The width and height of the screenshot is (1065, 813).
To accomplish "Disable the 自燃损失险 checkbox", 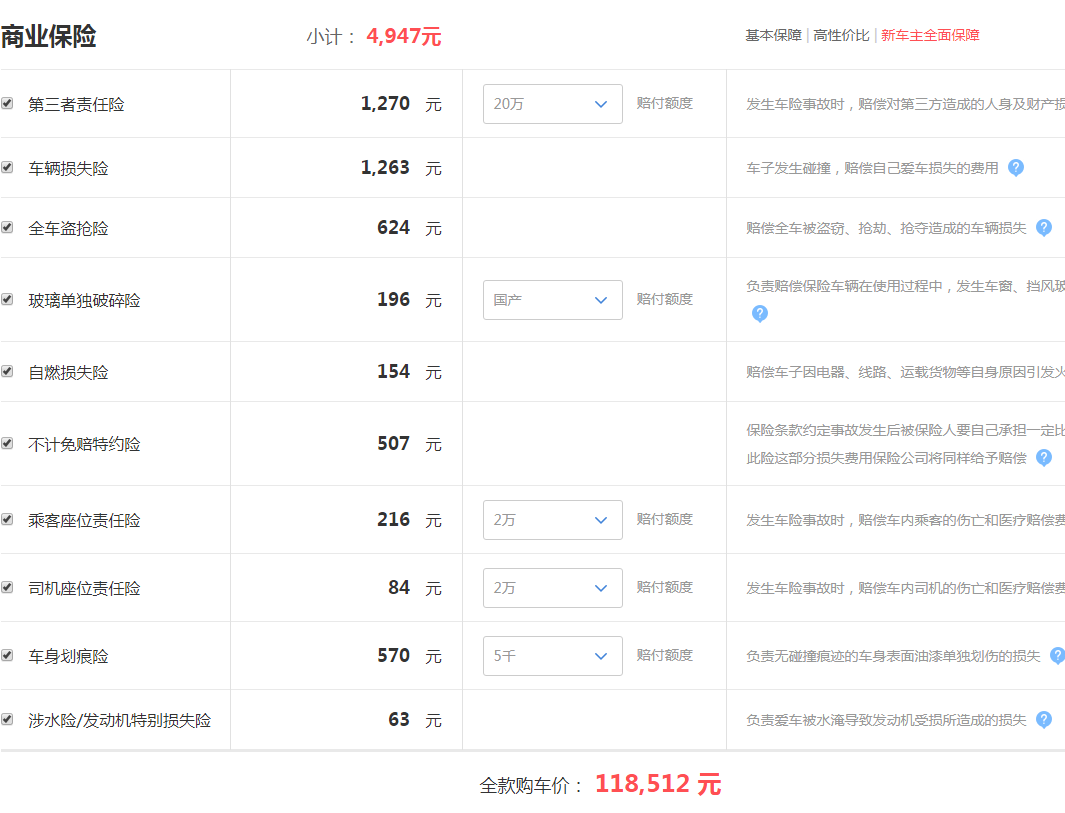I will pos(7,371).
